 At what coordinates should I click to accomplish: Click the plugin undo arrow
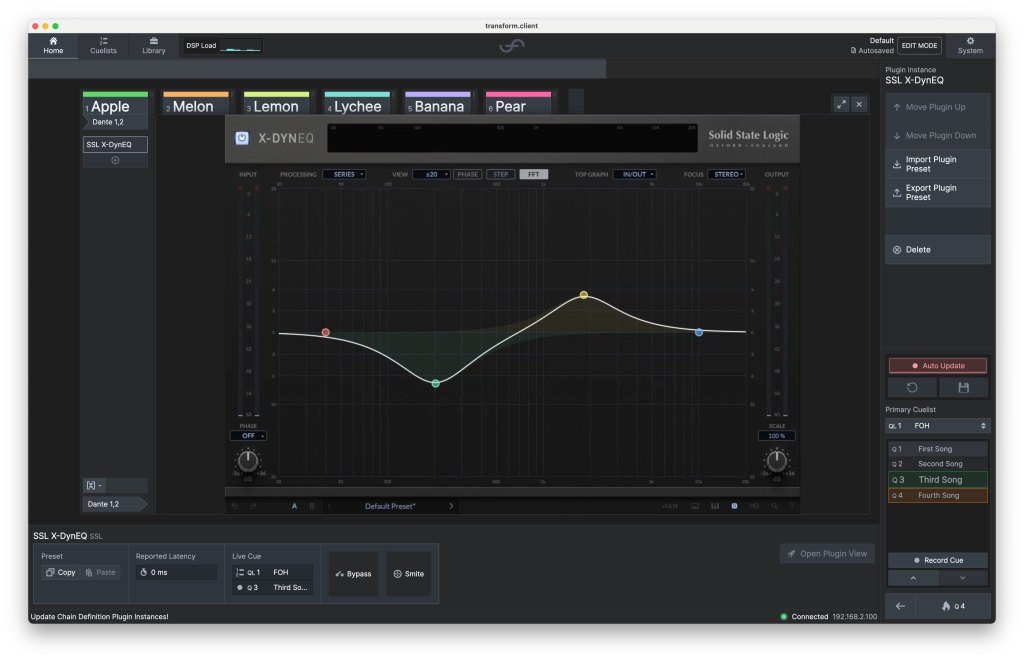(235, 506)
